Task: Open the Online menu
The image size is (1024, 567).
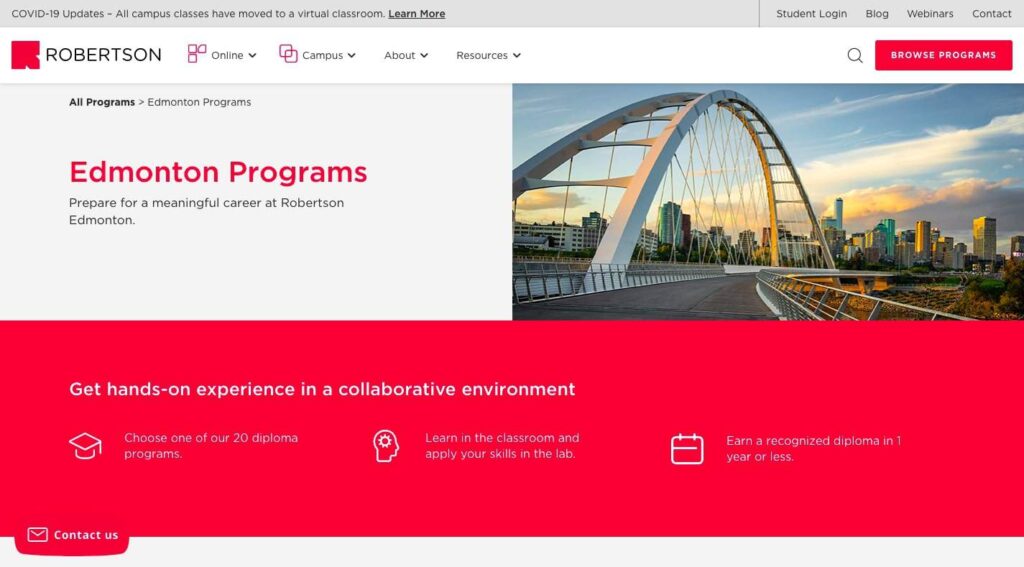Action: (222, 55)
